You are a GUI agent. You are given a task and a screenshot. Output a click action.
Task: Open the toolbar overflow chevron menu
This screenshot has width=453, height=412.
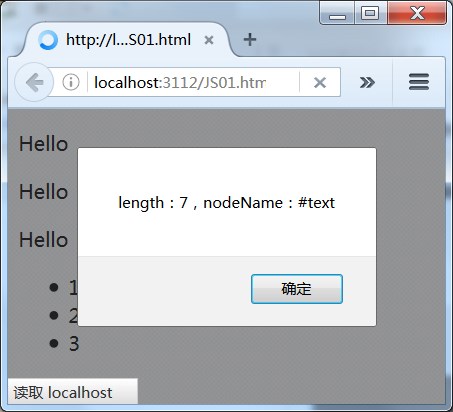pos(367,82)
